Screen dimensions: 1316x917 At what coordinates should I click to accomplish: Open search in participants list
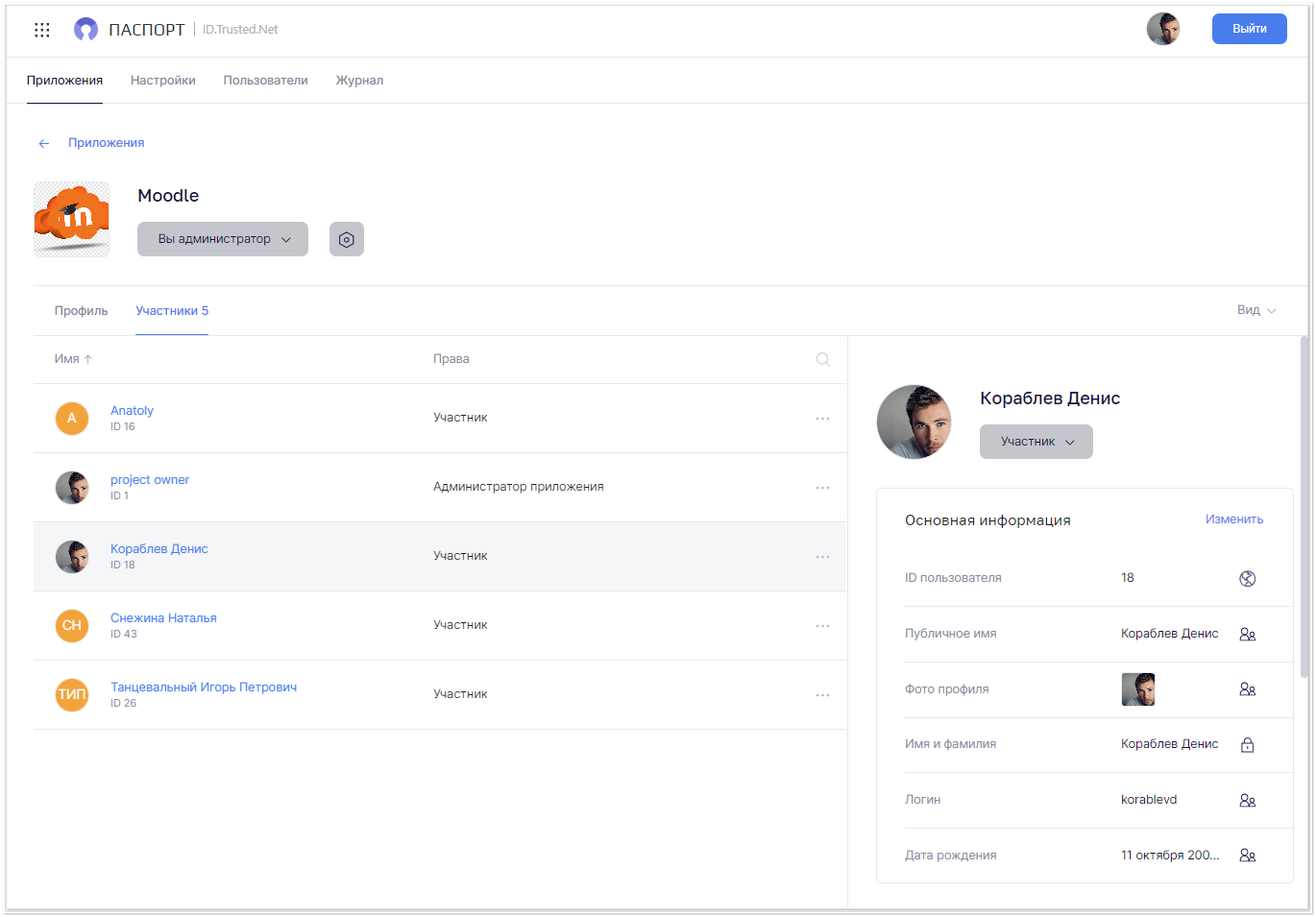coord(822,359)
